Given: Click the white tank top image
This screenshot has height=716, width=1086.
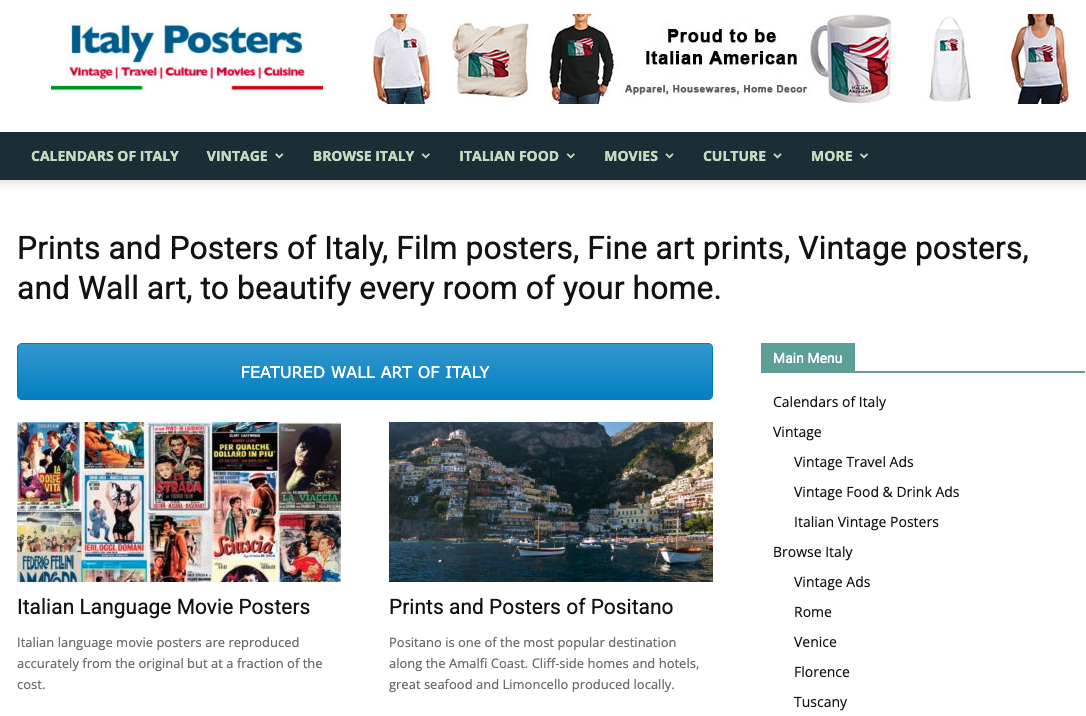Looking at the screenshot, I should coord(1040,59).
